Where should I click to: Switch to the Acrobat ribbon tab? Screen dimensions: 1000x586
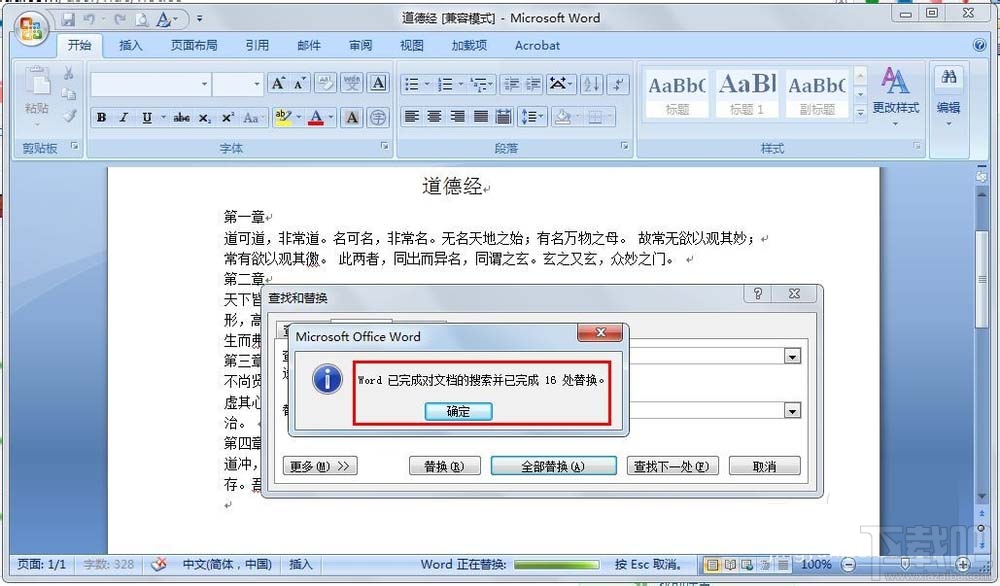click(537, 45)
